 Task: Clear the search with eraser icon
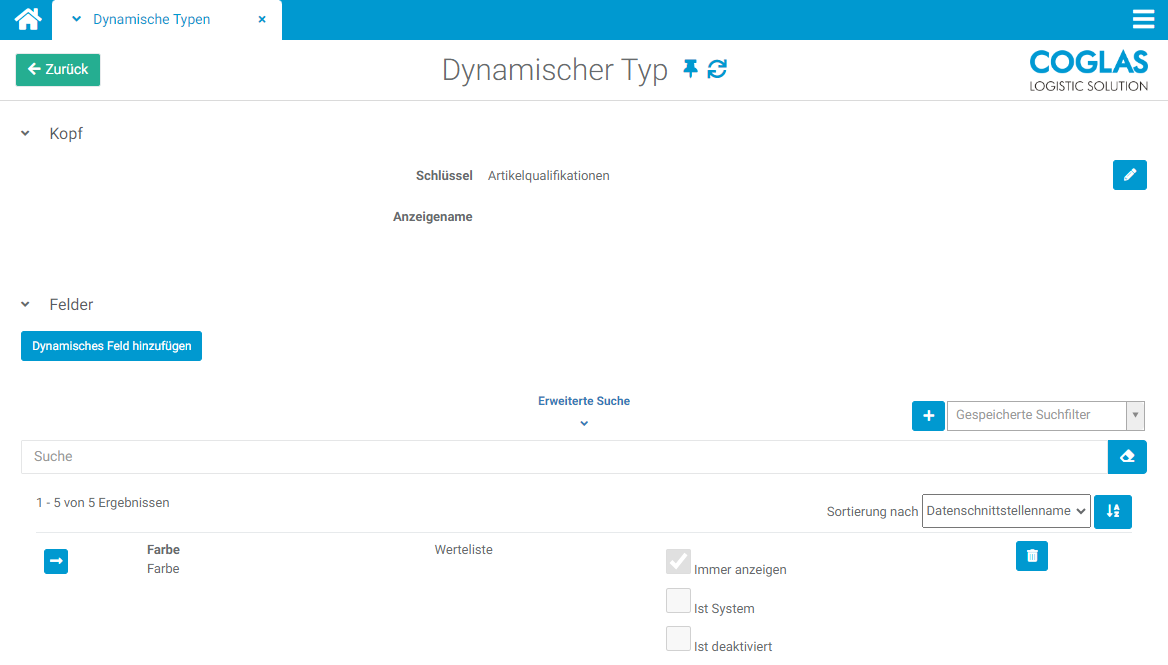click(1127, 456)
